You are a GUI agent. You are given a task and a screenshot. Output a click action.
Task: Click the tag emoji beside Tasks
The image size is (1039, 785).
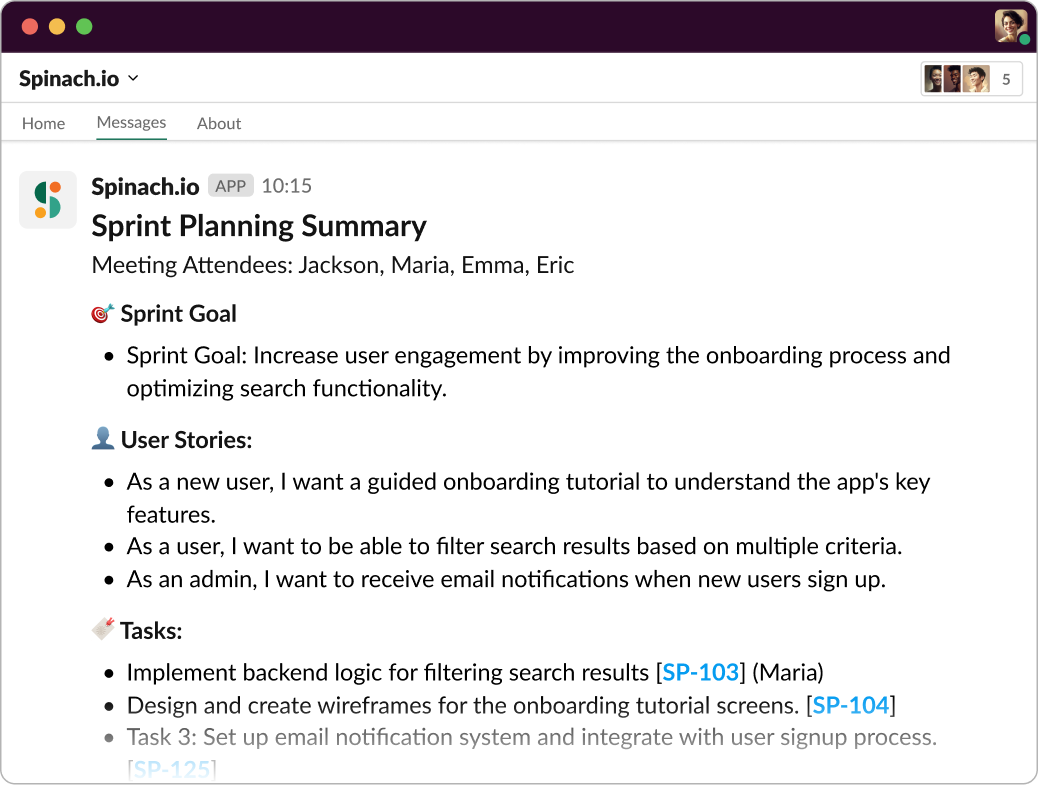103,629
